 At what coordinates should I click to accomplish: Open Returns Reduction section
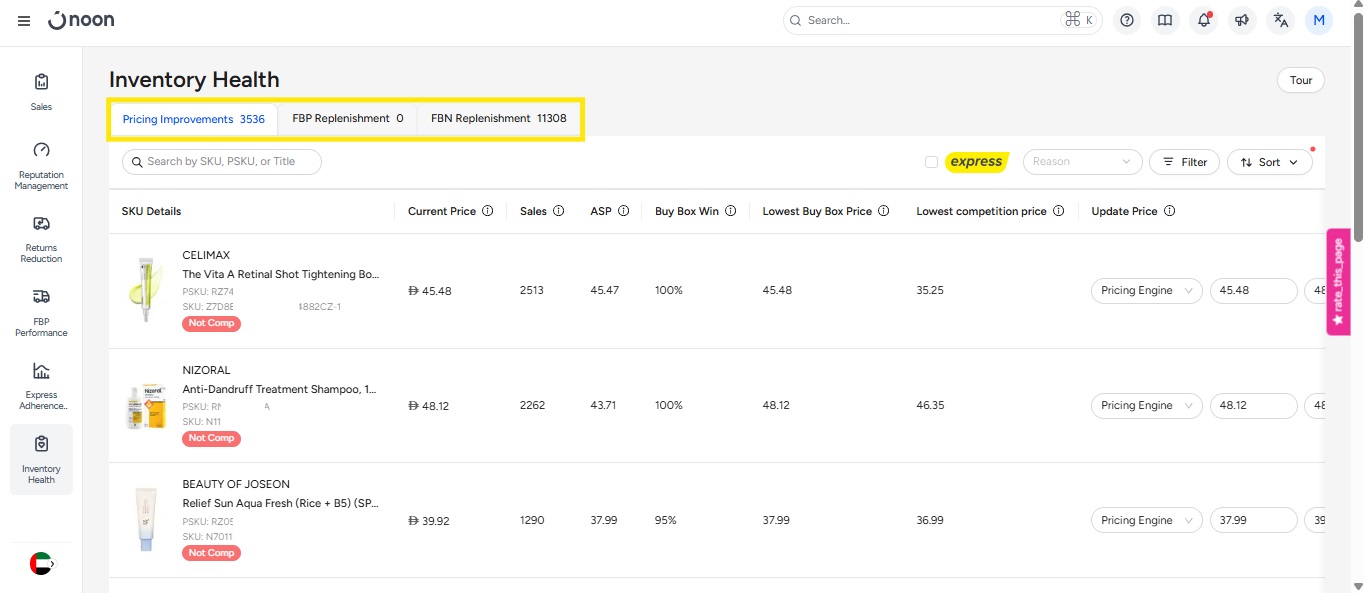[41, 238]
